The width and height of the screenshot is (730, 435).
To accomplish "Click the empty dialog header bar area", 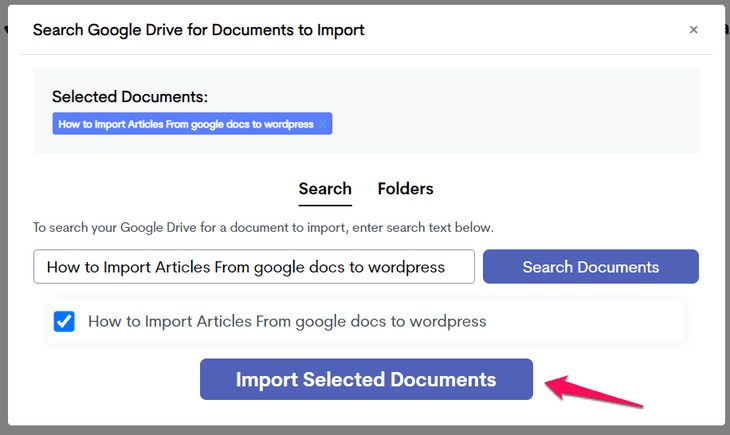I will [520, 30].
